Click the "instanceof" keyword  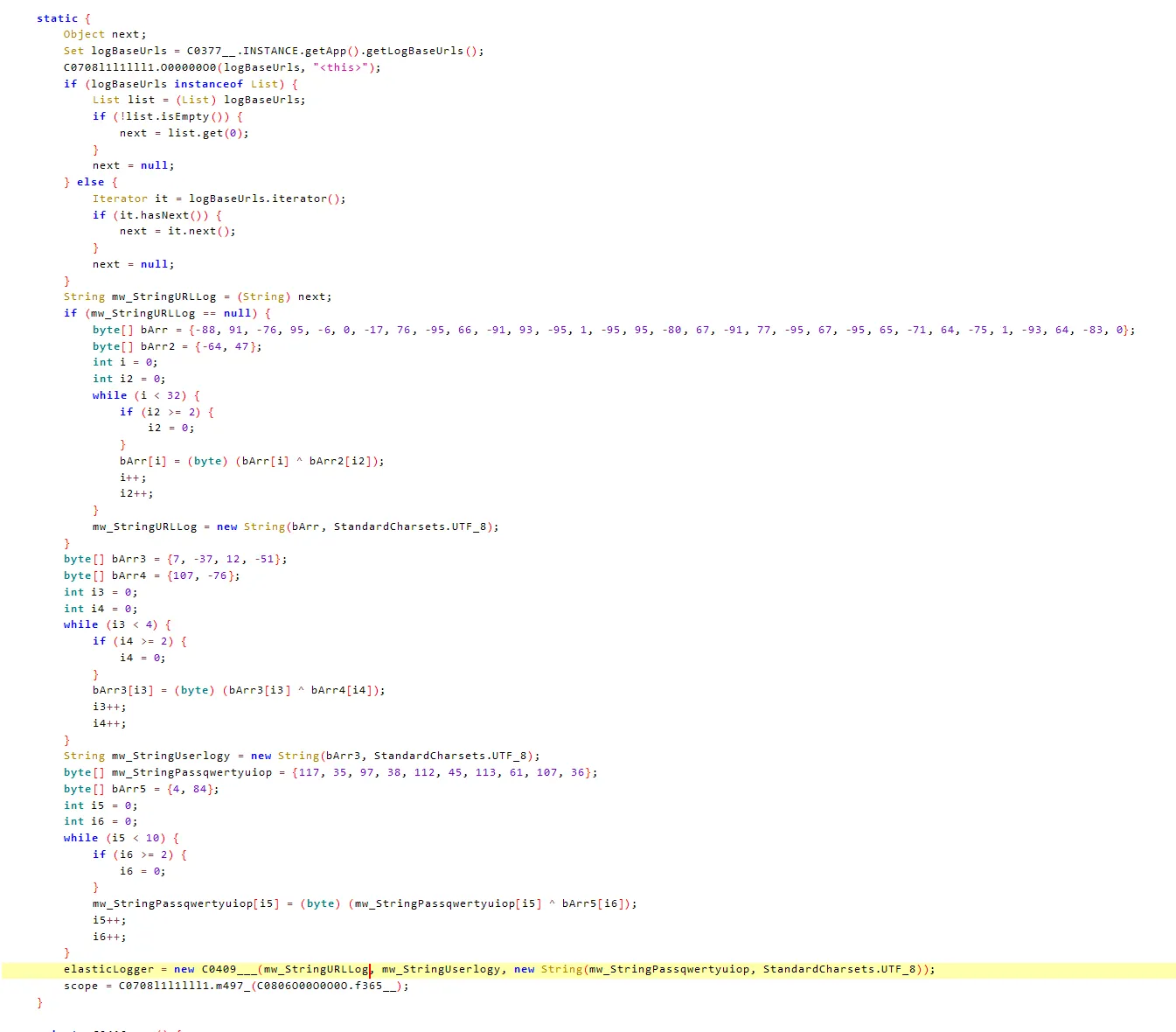[208, 84]
